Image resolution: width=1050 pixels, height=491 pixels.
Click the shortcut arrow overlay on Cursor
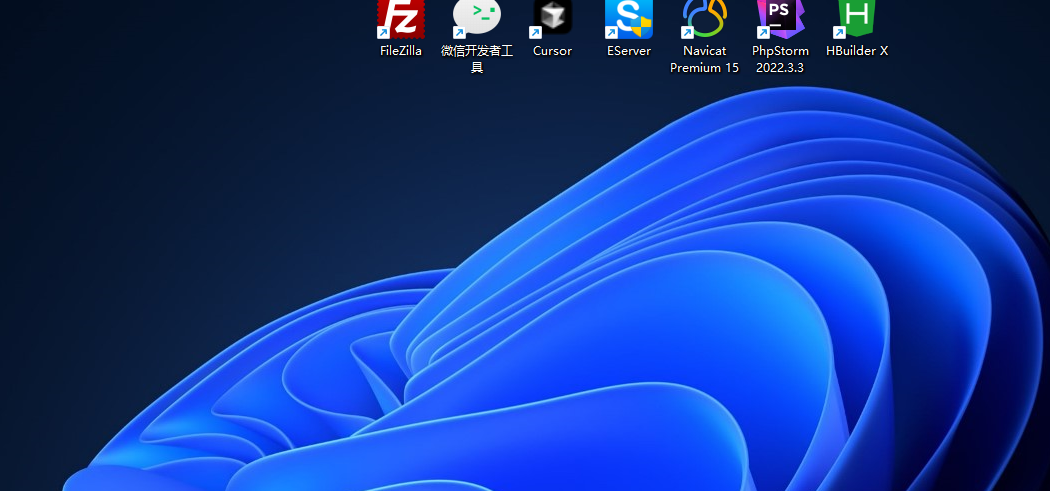(x=535, y=33)
